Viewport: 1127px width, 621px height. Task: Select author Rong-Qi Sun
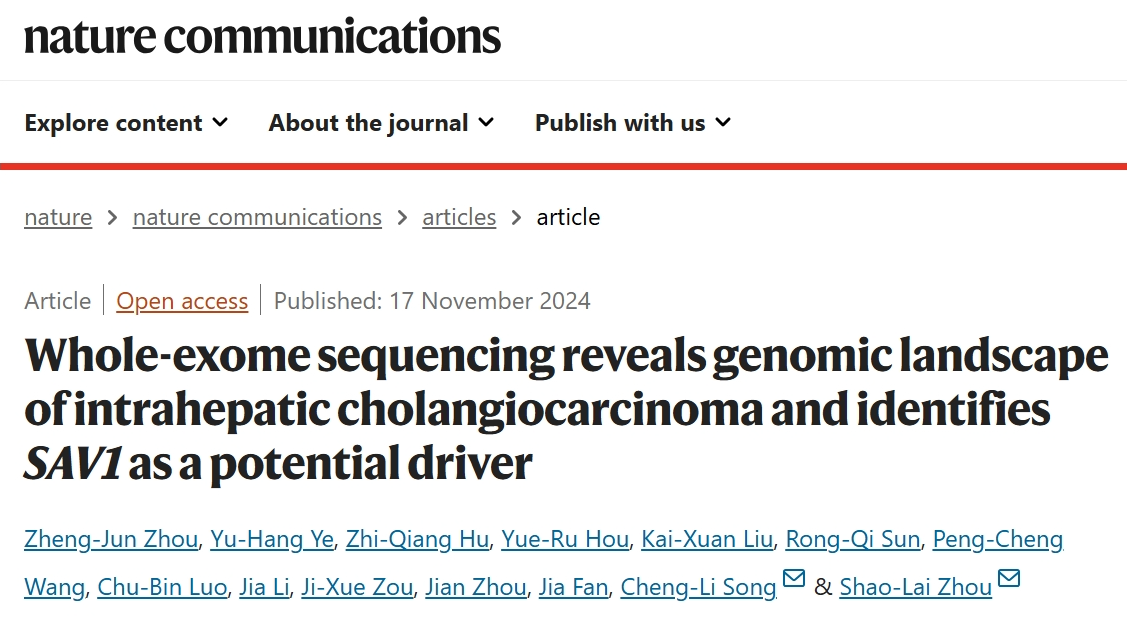(x=853, y=539)
